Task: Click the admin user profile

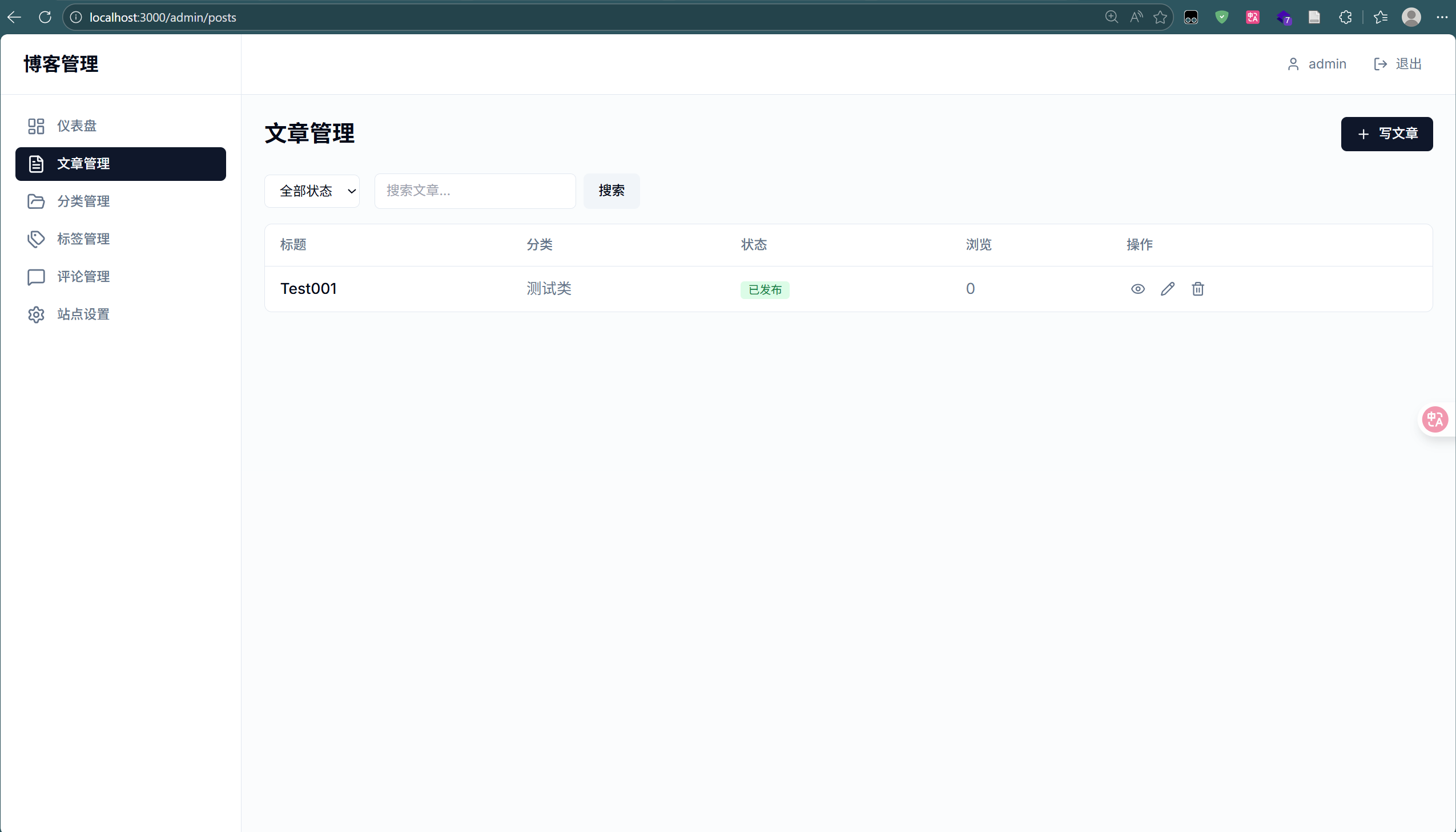Action: pos(1317,64)
